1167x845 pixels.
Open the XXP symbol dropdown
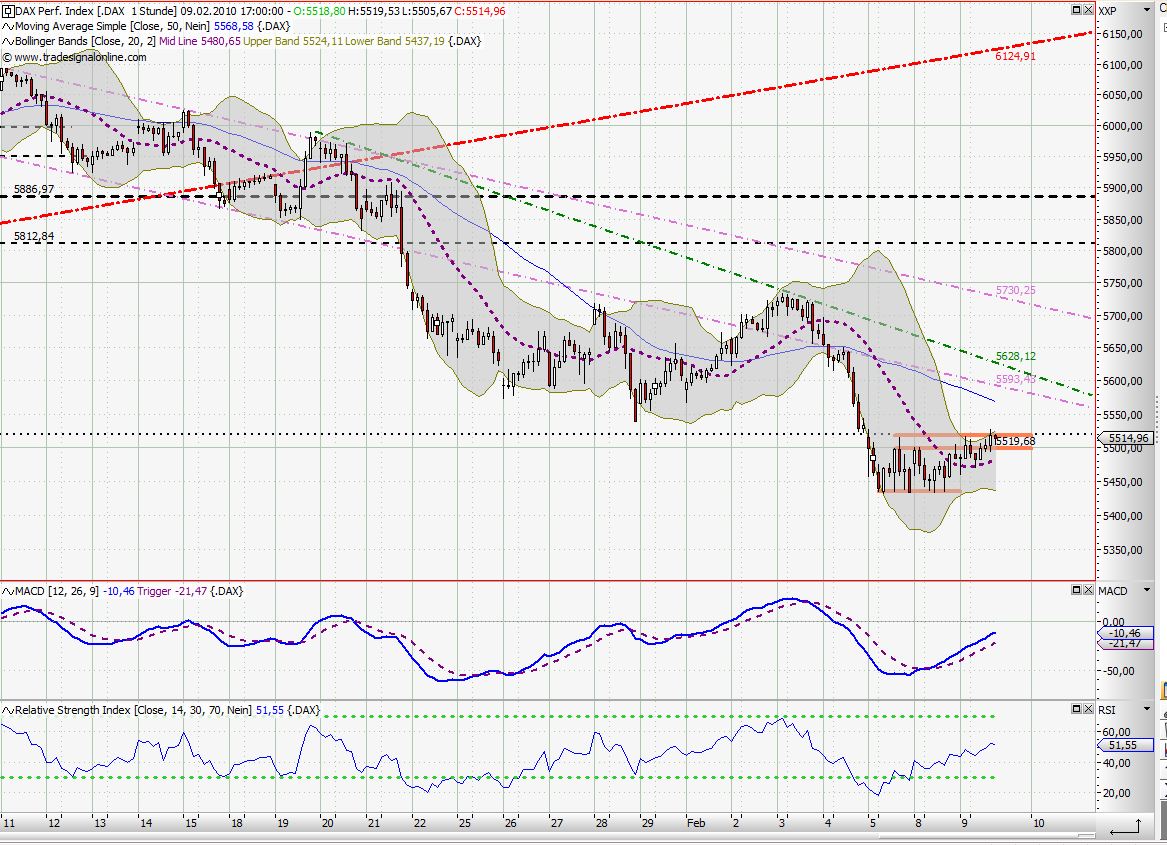coord(1147,11)
